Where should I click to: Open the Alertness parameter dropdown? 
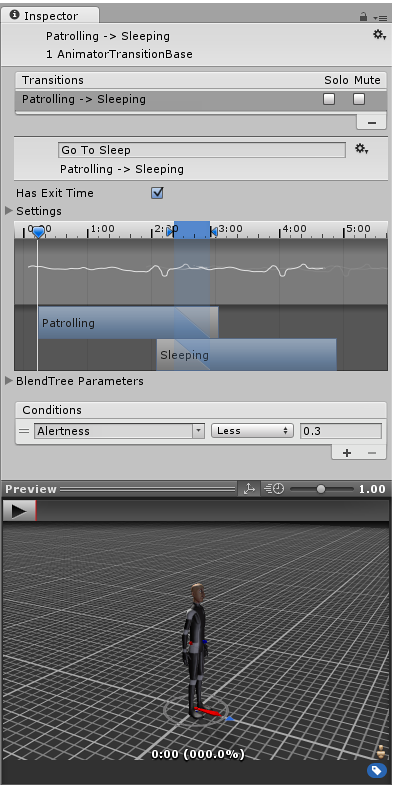[119, 431]
